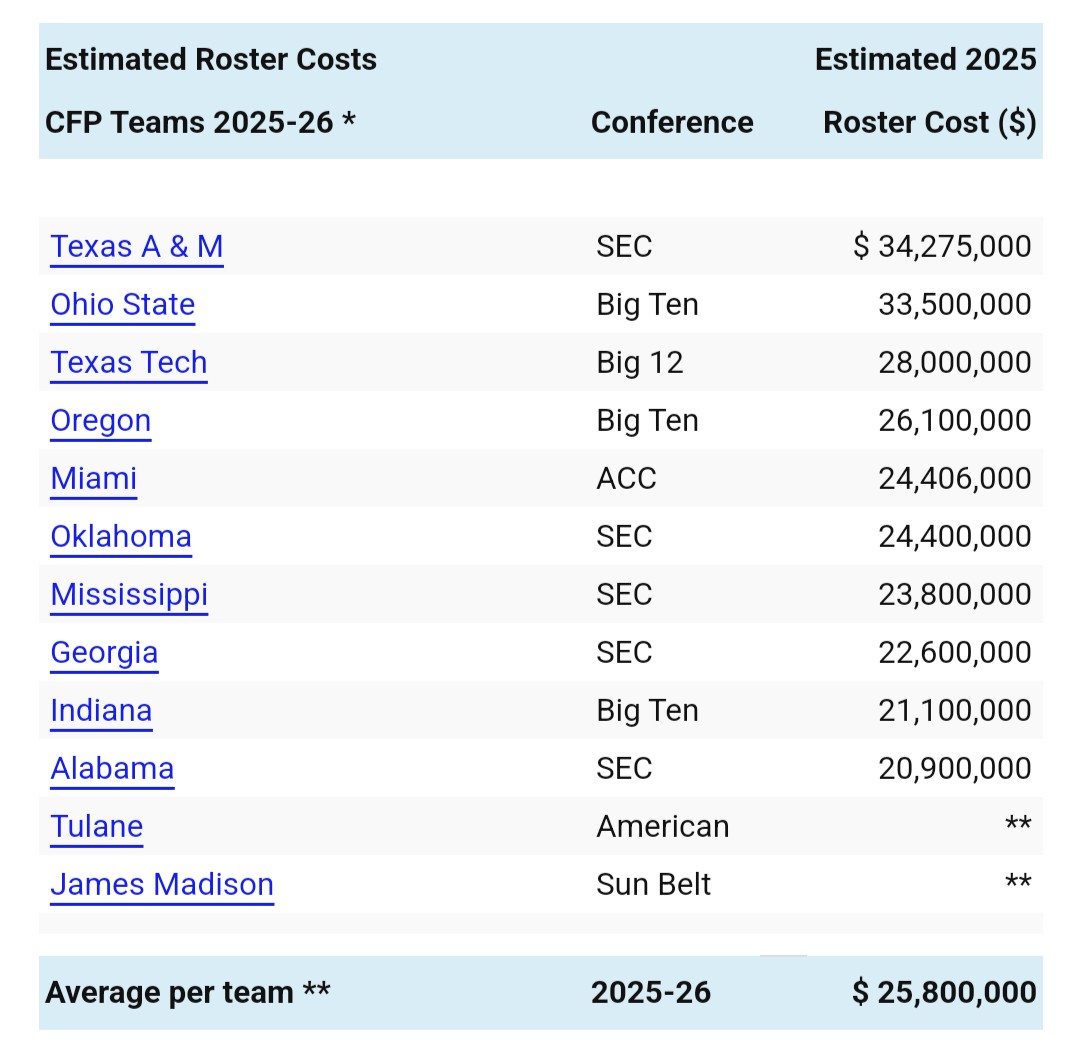Click the ACC conference cell
1080x1050 pixels.
pyautogui.click(x=627, y=479)
